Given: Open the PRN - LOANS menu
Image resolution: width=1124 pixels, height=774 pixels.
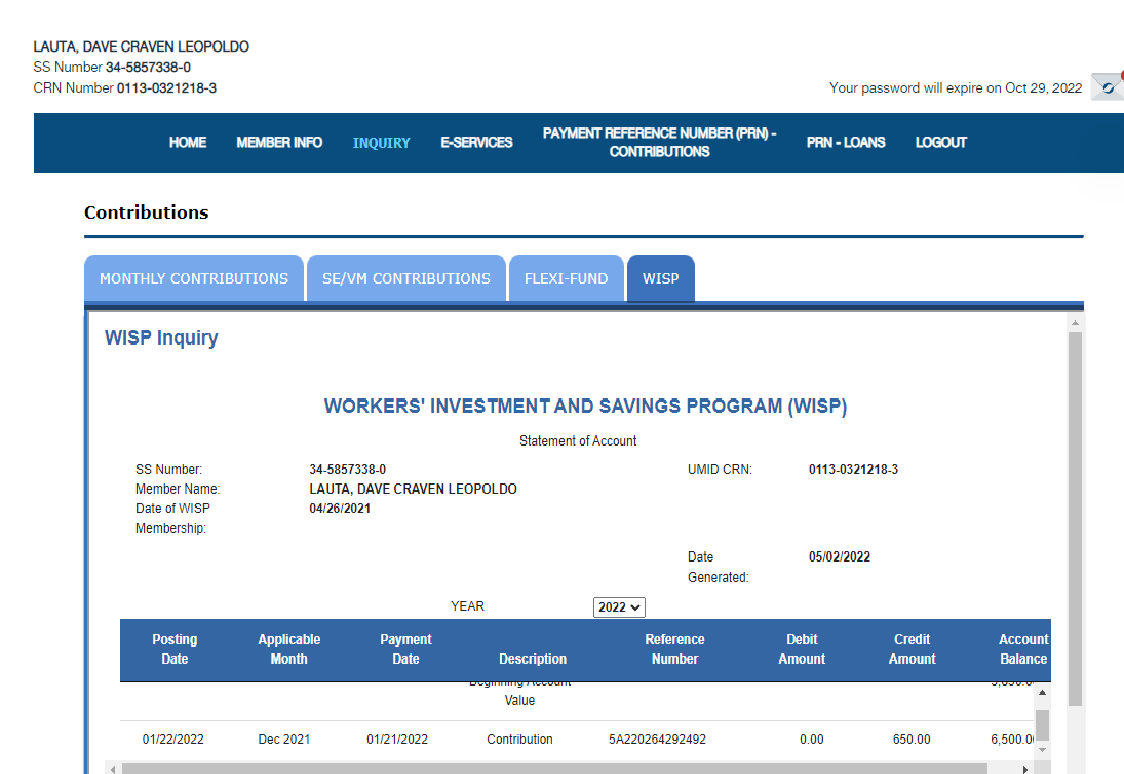Looking at the screenshot, I should click(x=845, y=143).
